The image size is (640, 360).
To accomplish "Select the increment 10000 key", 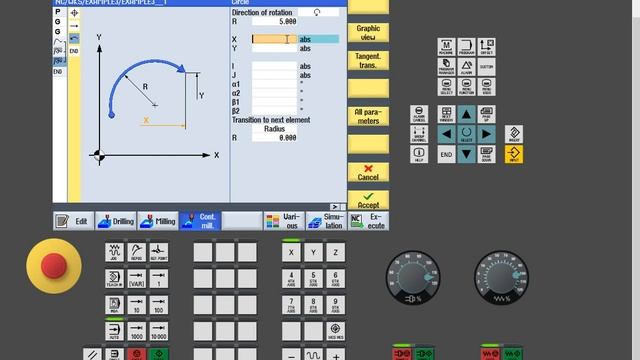I will (x=158, y=331).
